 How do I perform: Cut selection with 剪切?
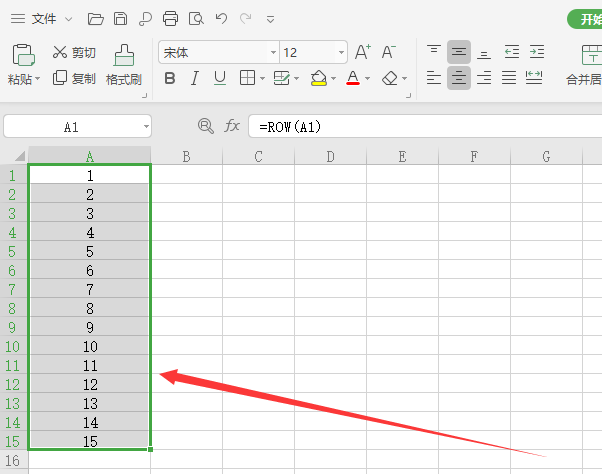[74, 52]
